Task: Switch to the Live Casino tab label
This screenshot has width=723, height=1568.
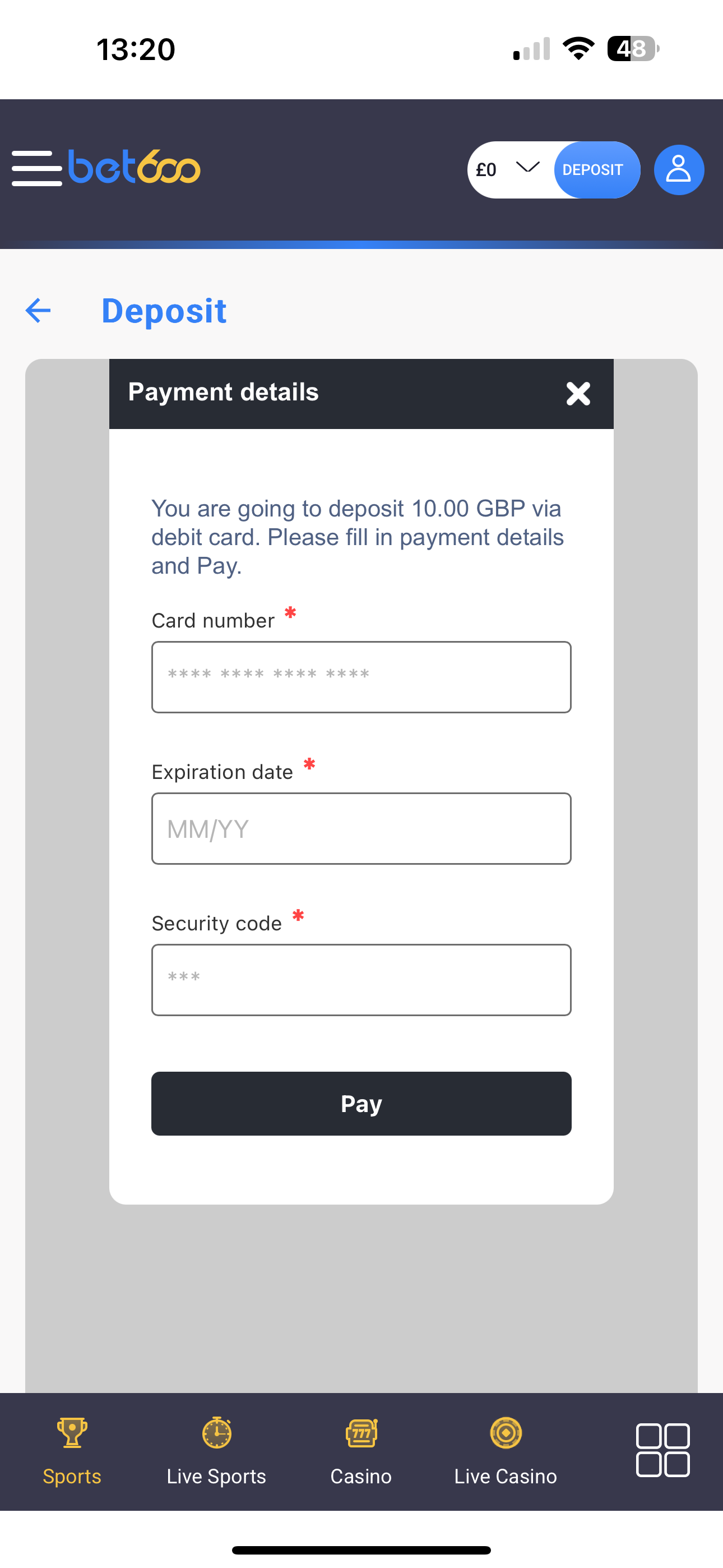Action: point(505,1476)
